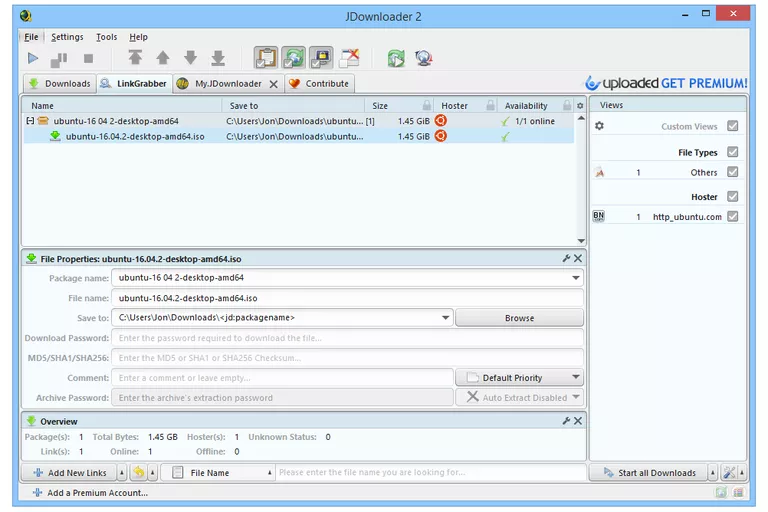Screen dimensions: 768x512
Task: Click the Archive Password field
Action: point(282,398)
